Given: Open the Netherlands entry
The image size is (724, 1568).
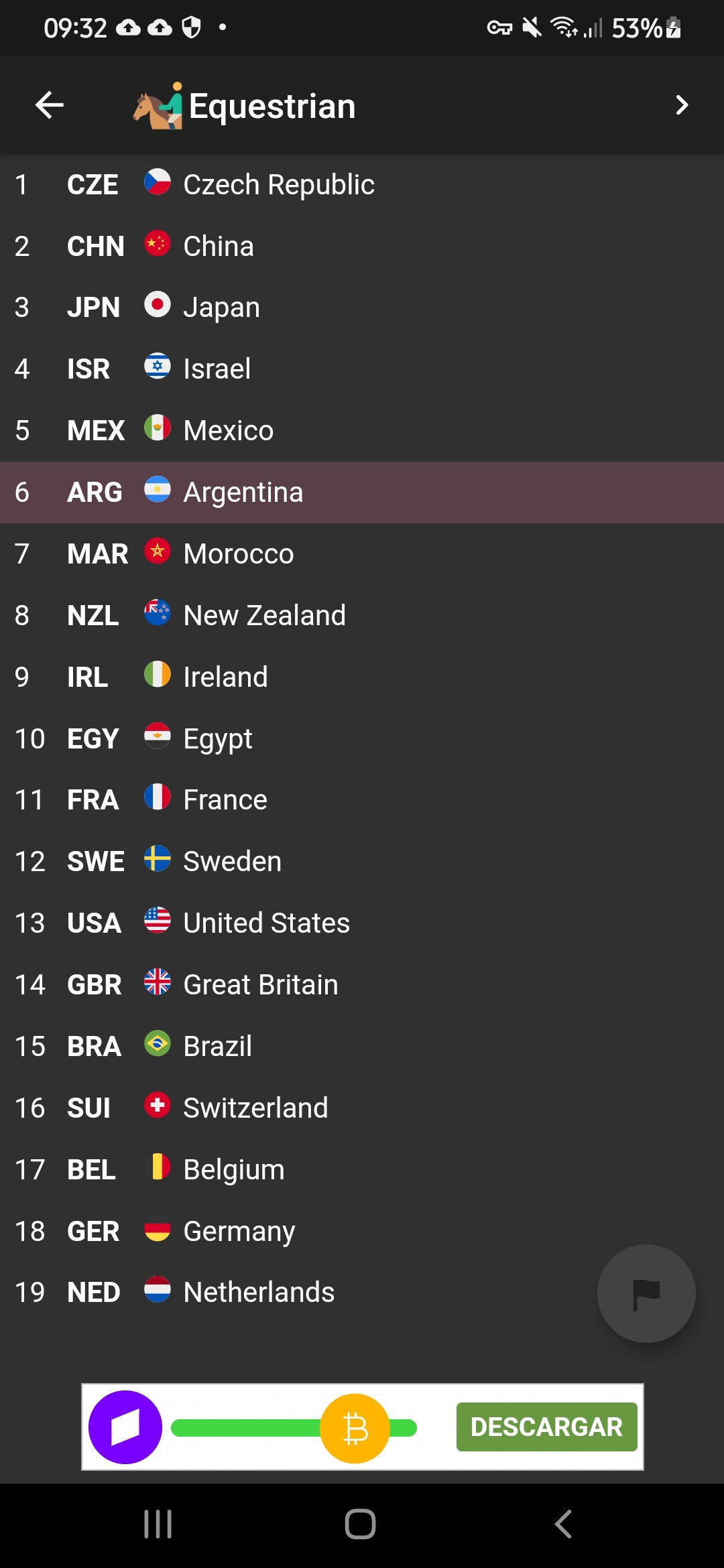Looking at the screenshot, I should (x=362, y=1293).
